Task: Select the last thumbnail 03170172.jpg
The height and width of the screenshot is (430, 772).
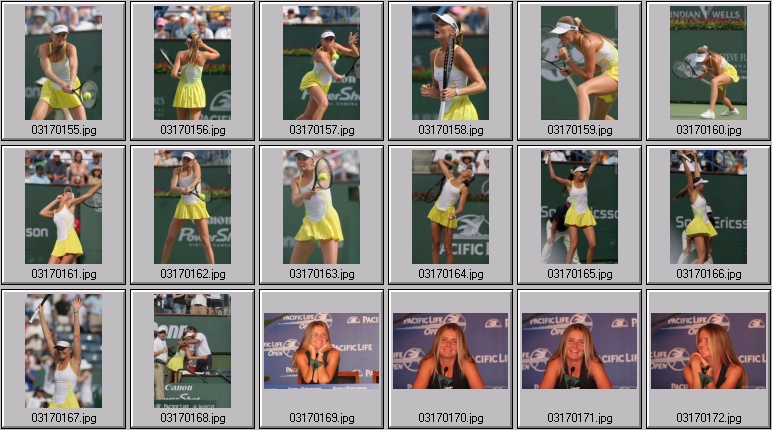Action: (708, 351)
